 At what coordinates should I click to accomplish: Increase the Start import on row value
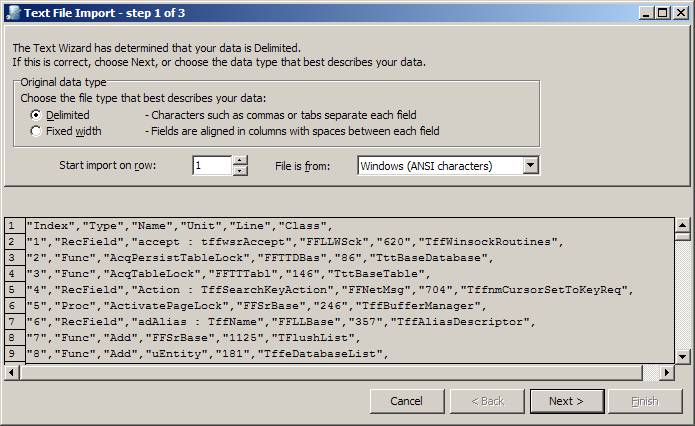239,160
